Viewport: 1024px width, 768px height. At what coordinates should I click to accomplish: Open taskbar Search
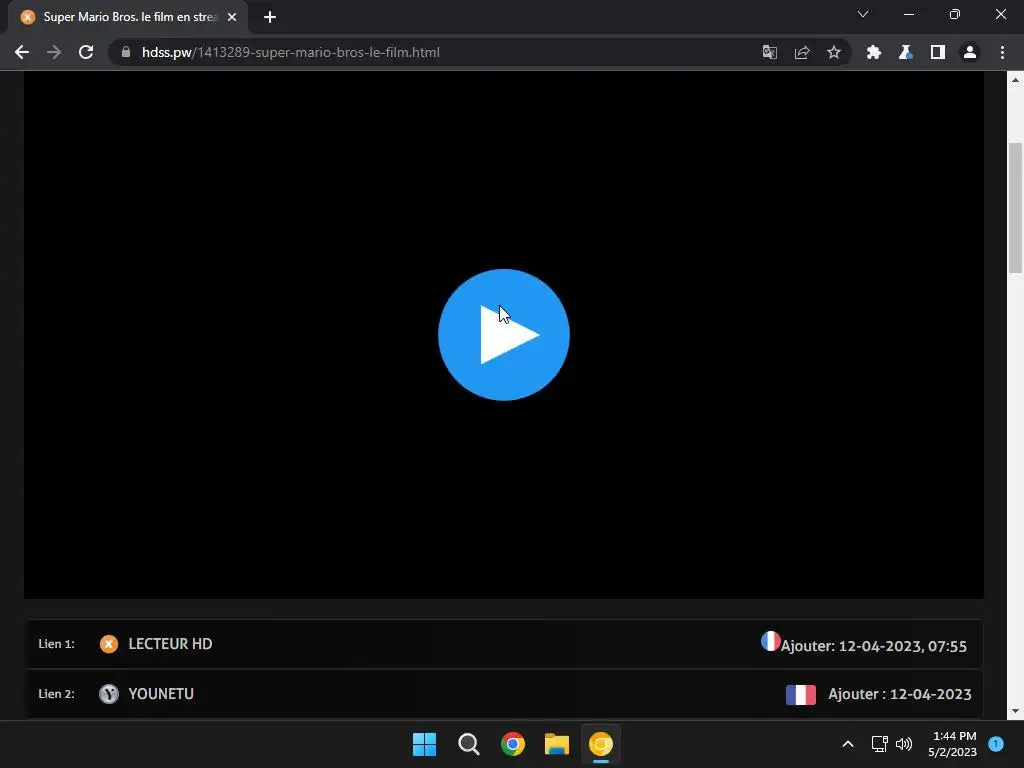click(x=468, y=744)
